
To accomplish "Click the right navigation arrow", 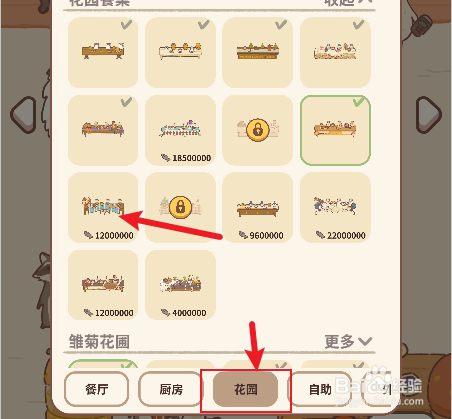I will click(x=428, y=115).
